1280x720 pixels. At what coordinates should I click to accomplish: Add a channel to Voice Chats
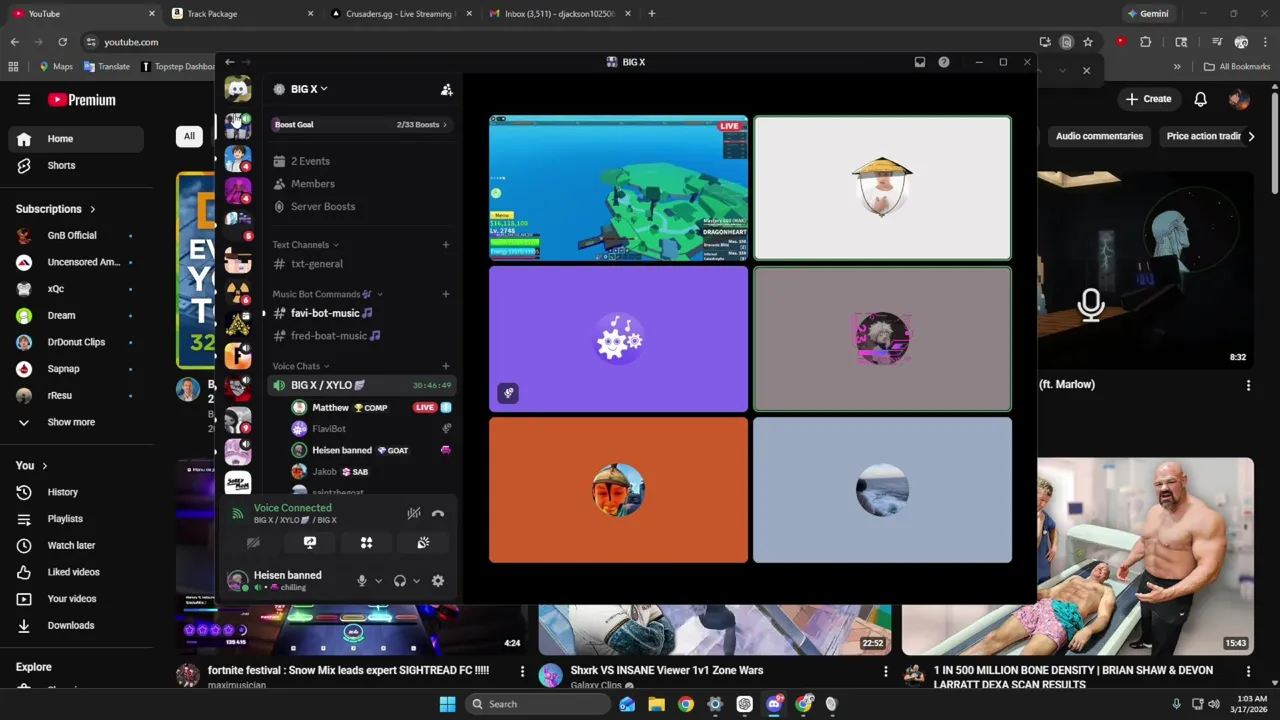(446, 366)
